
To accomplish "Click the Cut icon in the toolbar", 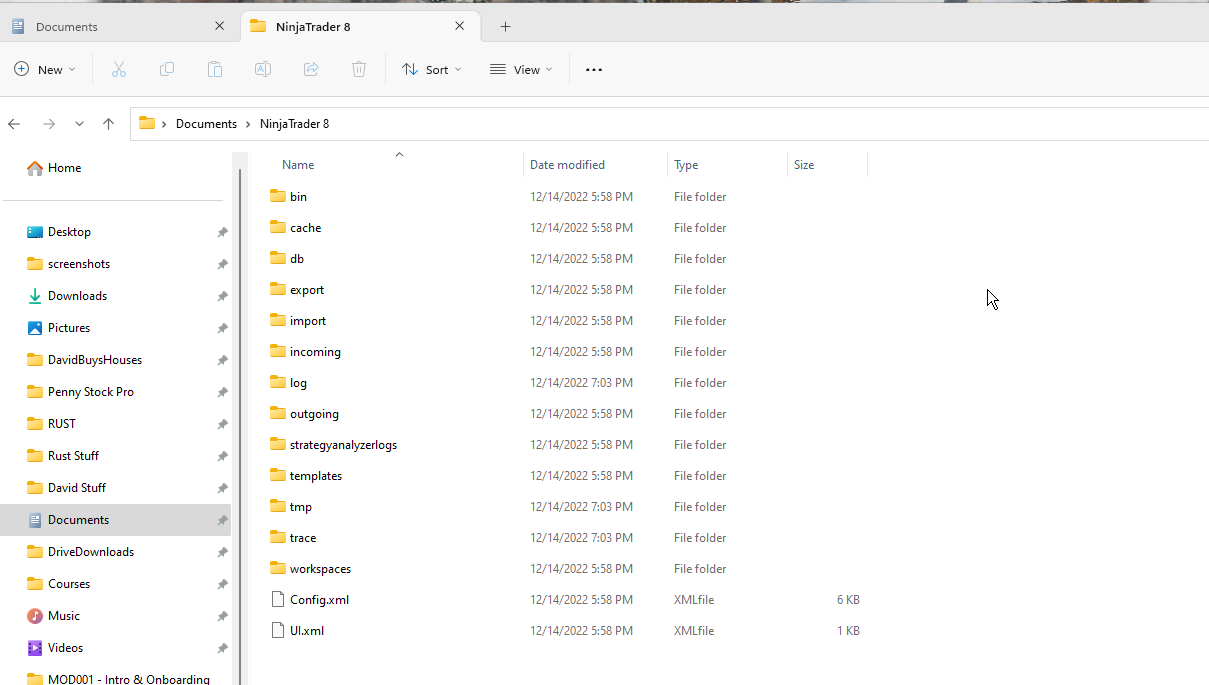I will [x=118, y=69].
